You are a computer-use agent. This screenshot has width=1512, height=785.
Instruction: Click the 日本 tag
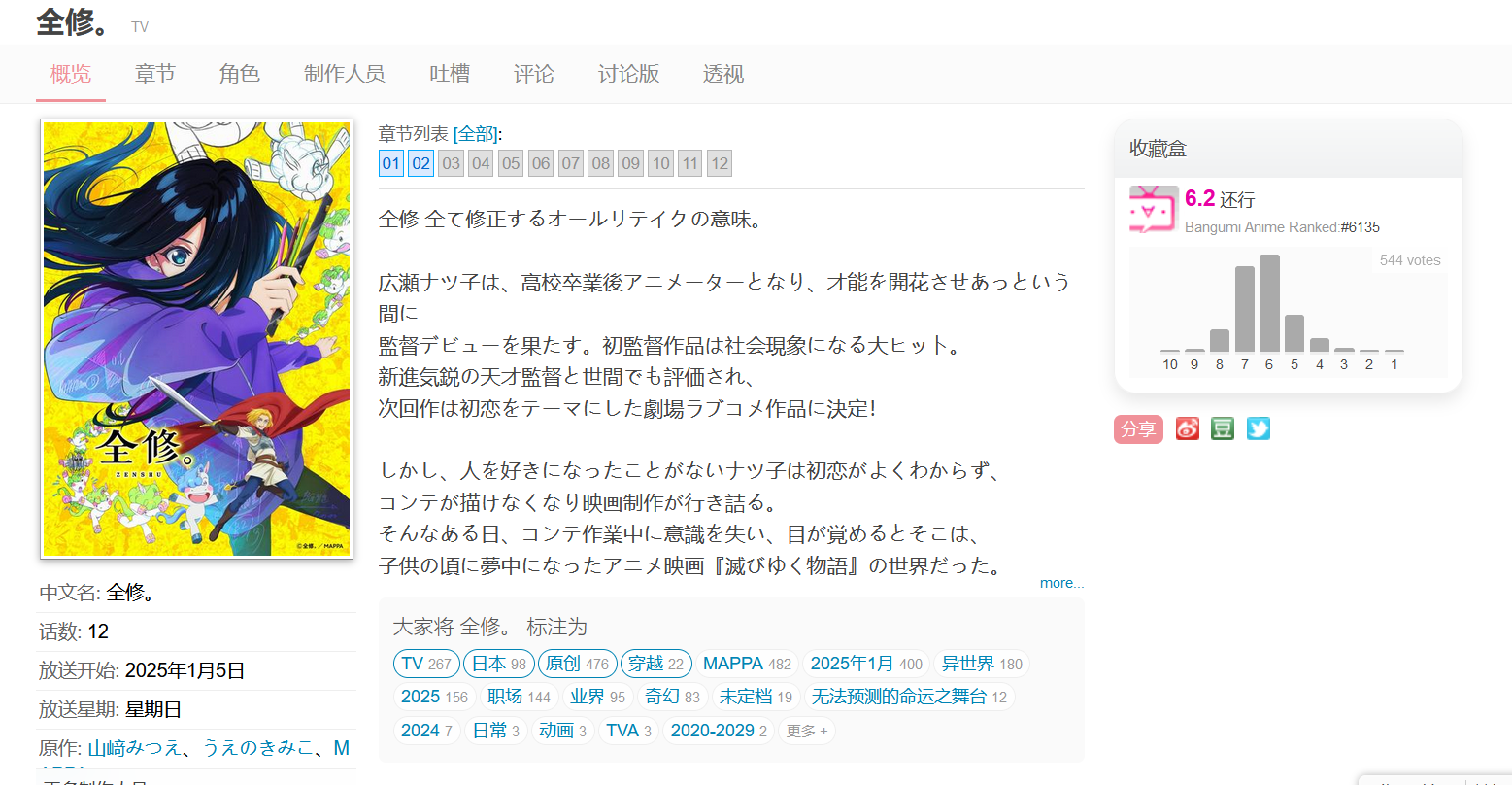coord(499,664)
